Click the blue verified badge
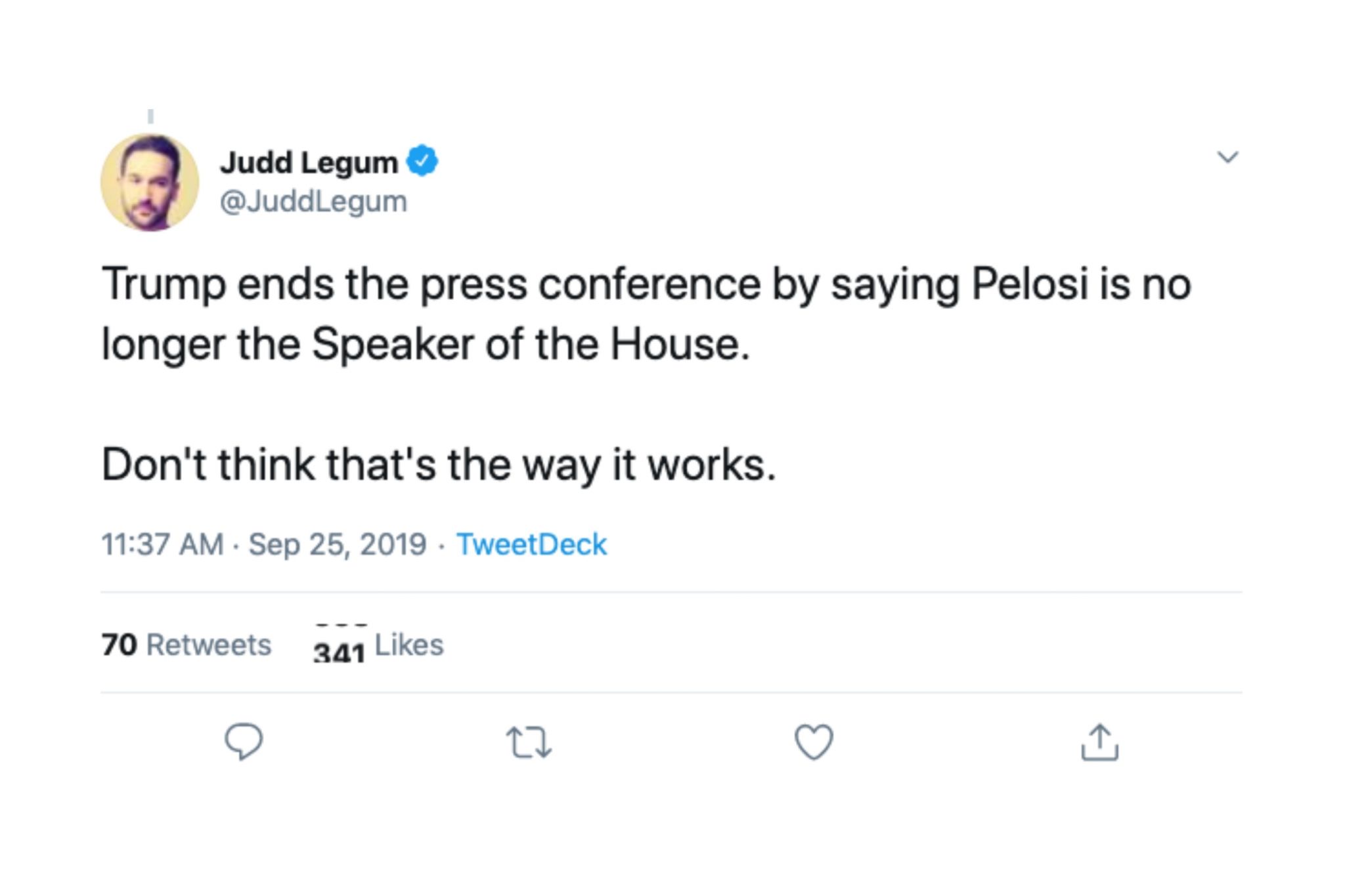The image size is (1345, 896). click(x=422, y=161)
